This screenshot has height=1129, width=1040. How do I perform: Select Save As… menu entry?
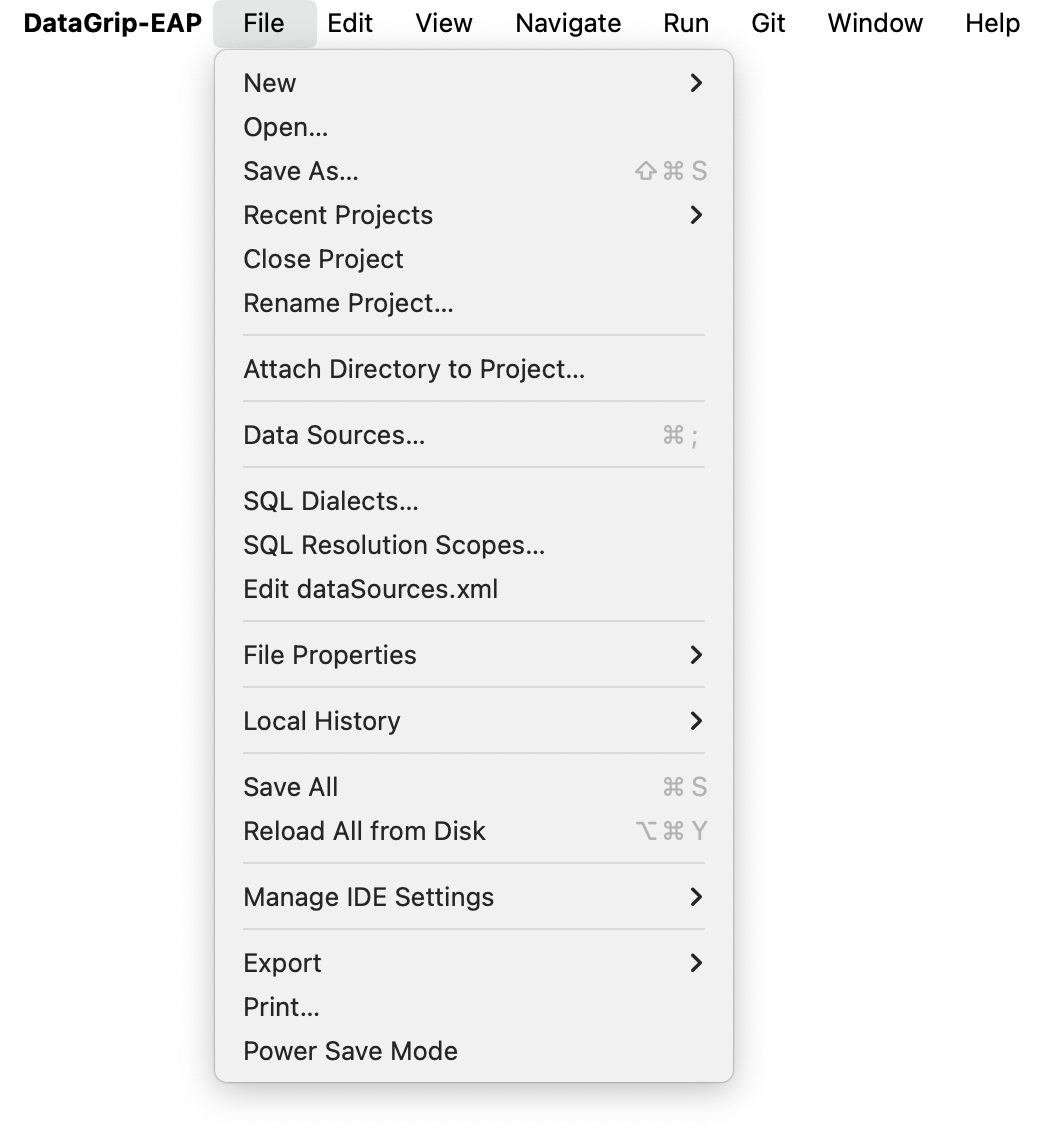click(x=301, y=171)
